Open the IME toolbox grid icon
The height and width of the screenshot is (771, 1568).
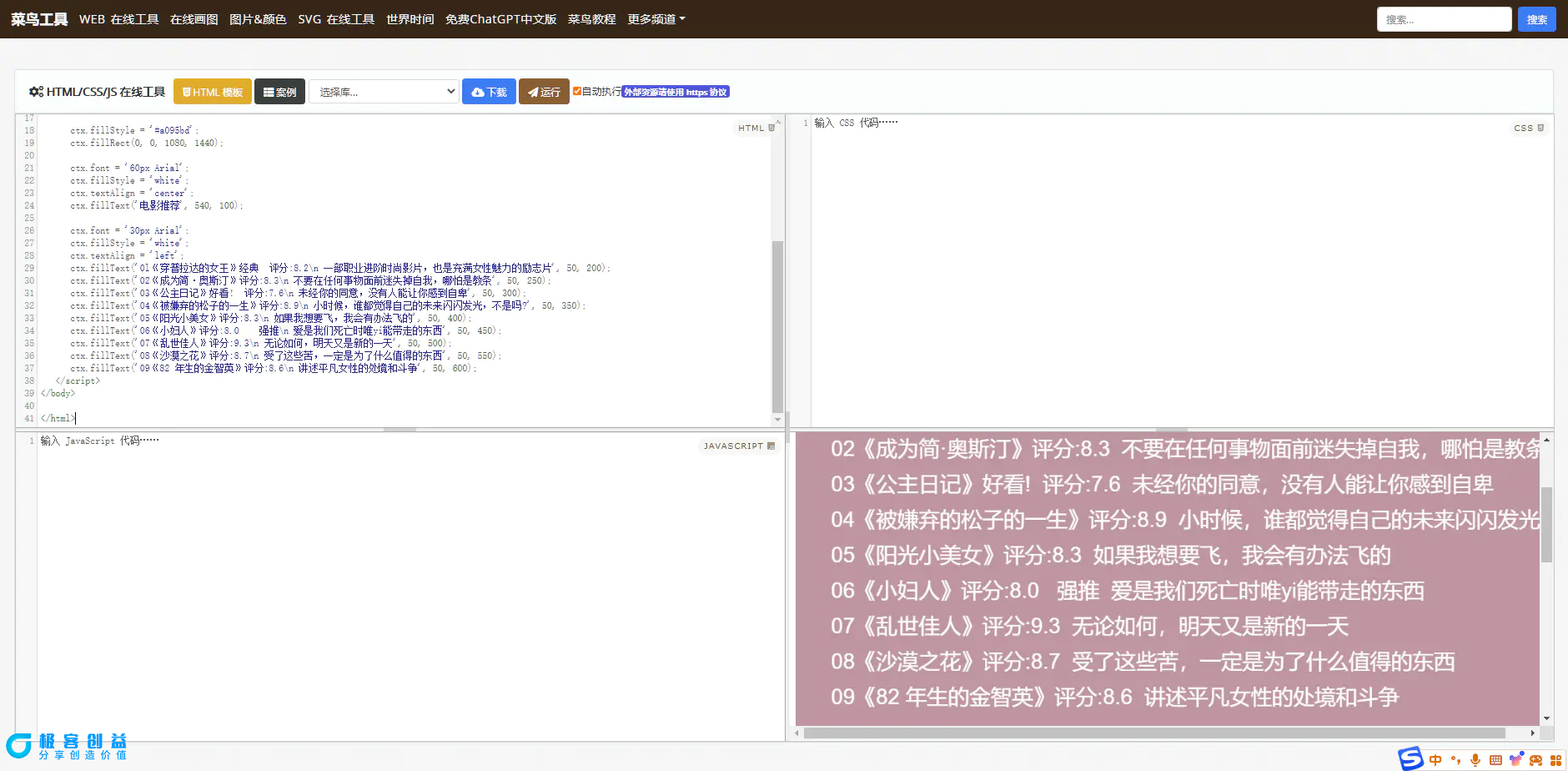(1555, 760)
